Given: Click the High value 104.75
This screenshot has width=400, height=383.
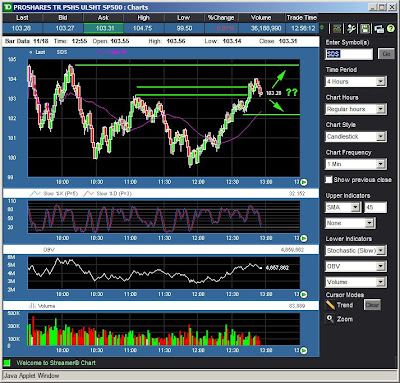Looking at the screenshot, I should [142, 28].
